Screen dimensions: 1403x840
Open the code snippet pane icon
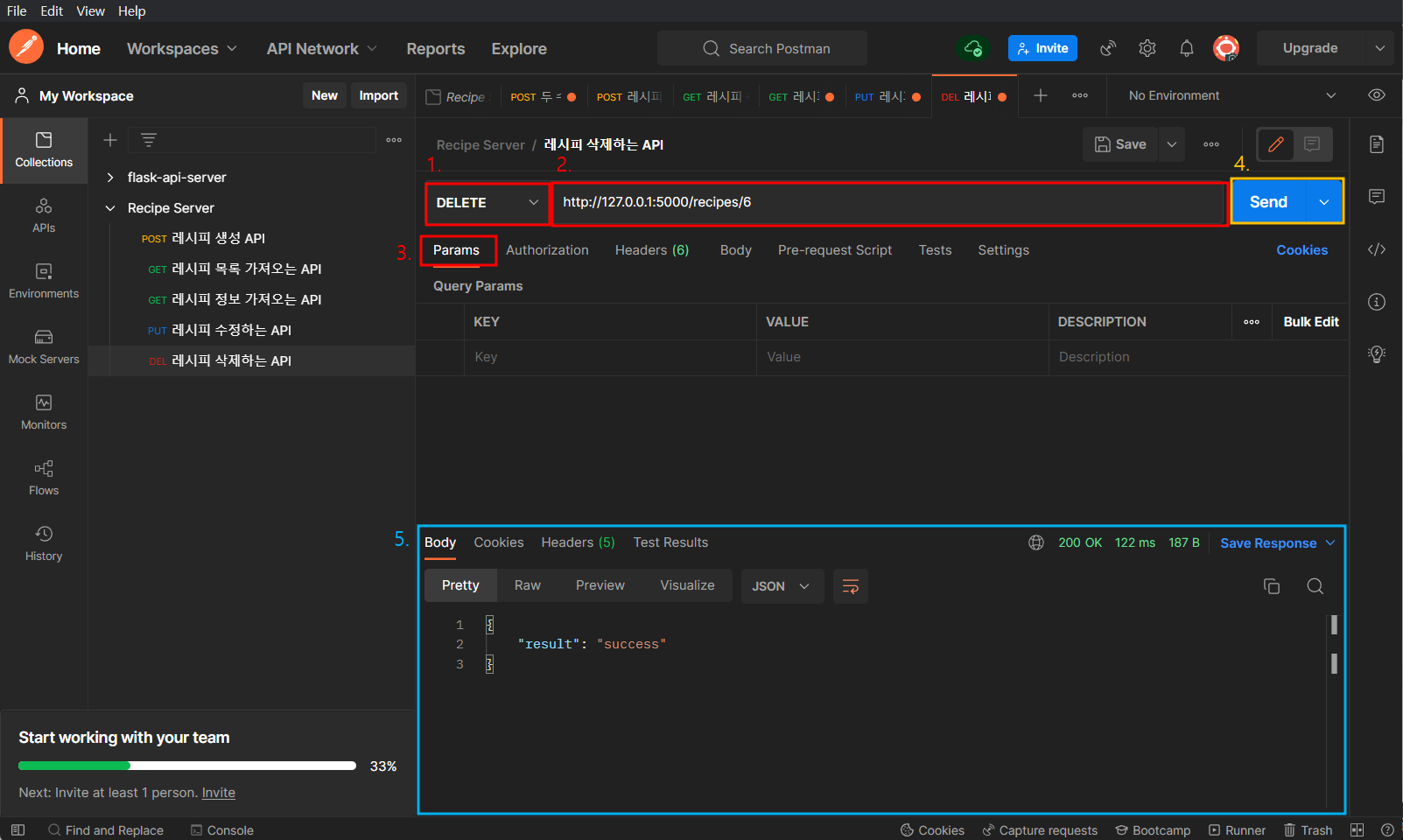click(1377, 249)
